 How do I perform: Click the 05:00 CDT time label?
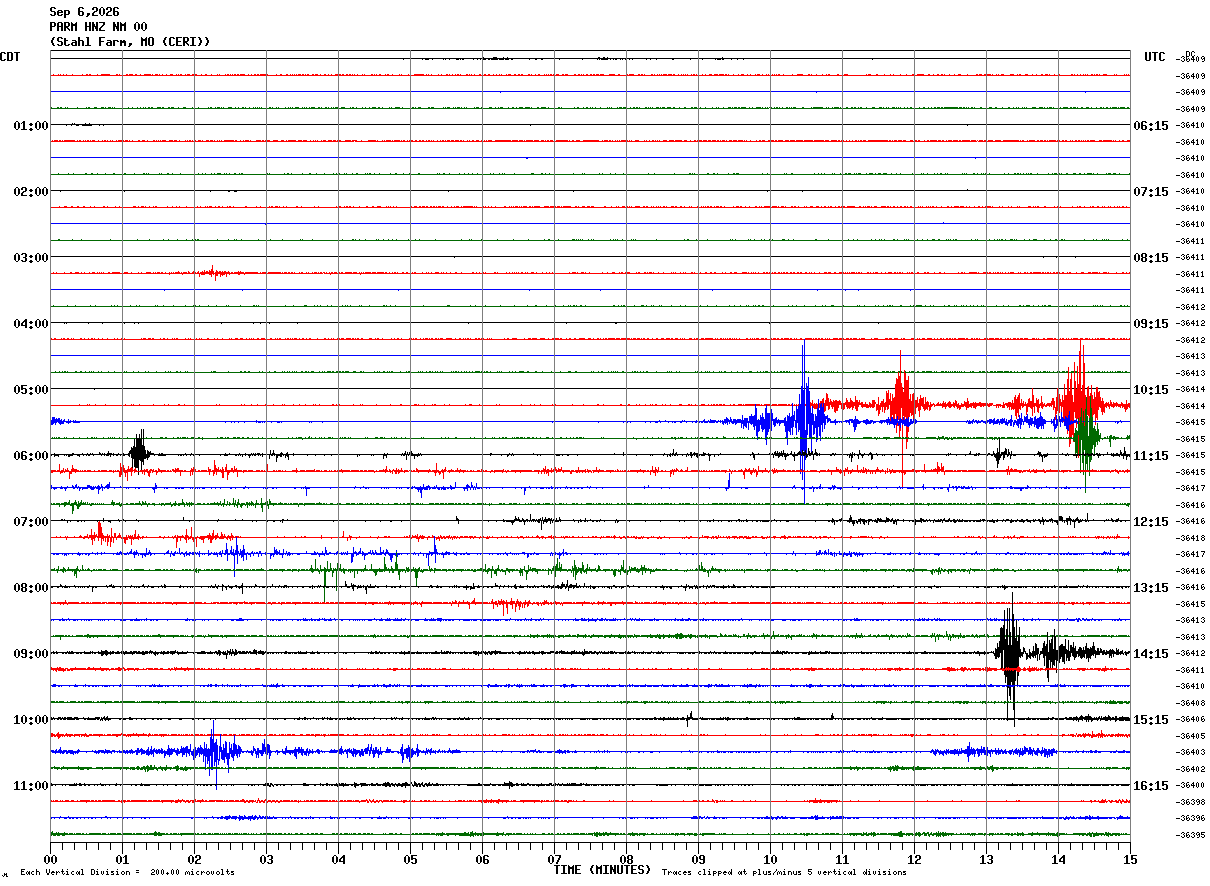[30, 390]
